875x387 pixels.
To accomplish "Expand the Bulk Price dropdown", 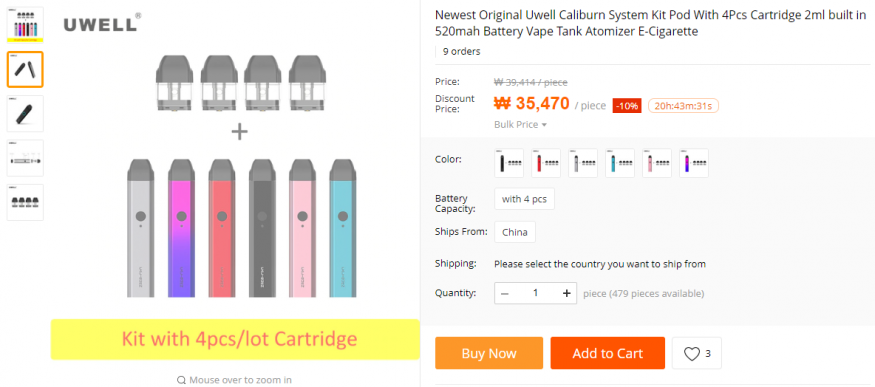I will coord(520,124).
